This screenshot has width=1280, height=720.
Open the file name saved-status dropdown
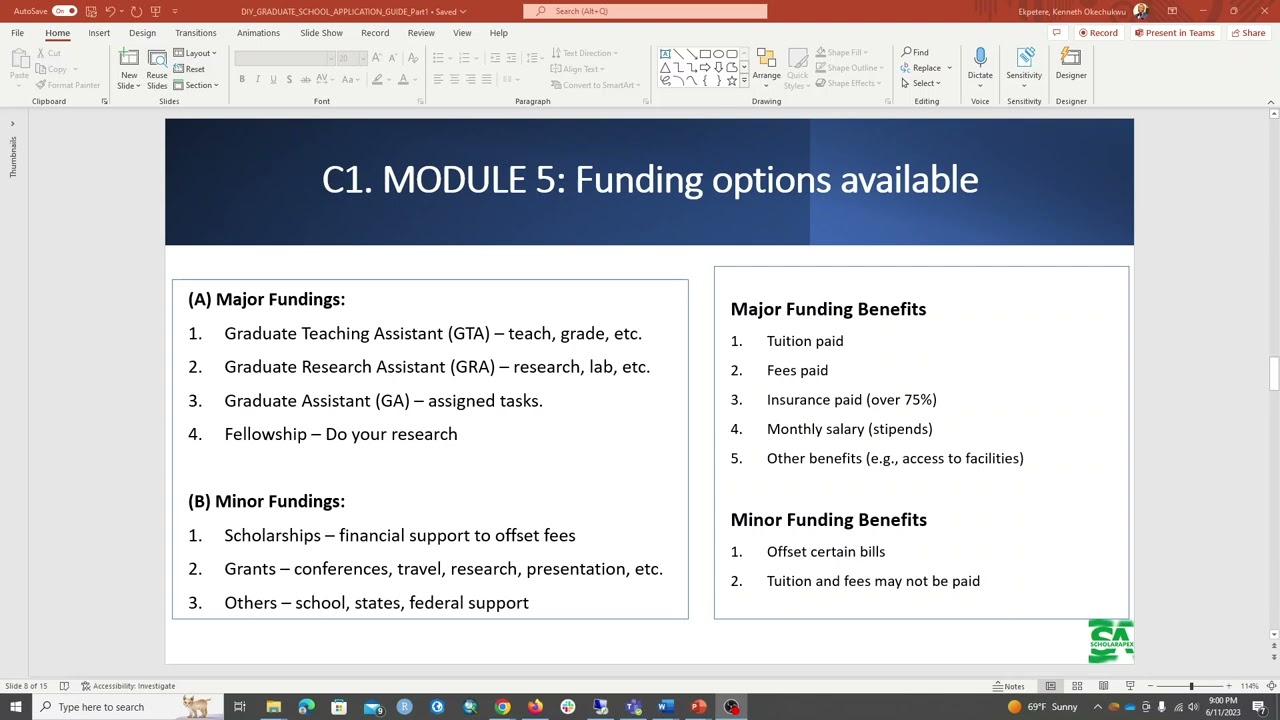(463, 11)
